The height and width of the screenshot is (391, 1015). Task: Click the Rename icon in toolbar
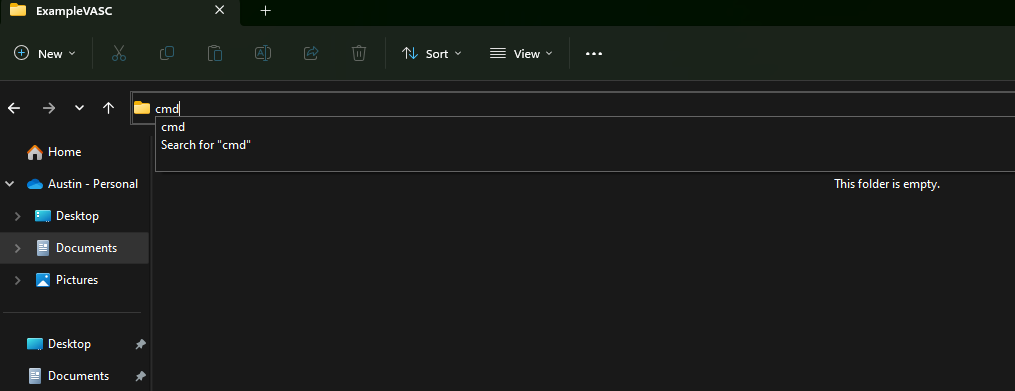pyautogui.click(x=263, y=53)
